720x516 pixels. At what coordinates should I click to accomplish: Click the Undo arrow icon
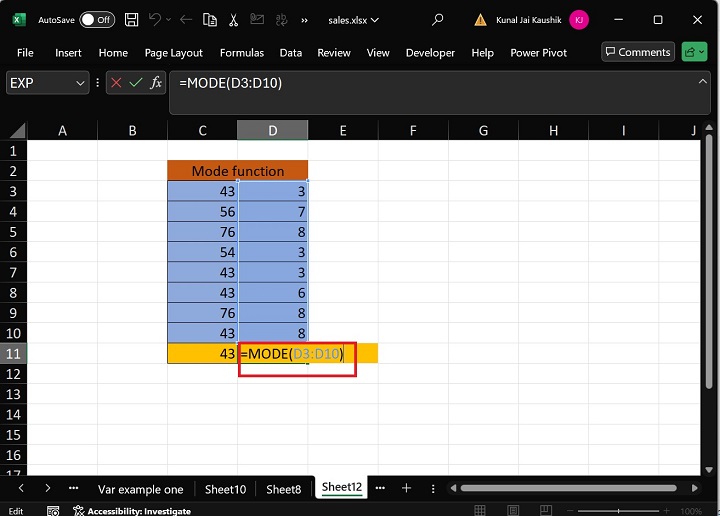(155, 20)
